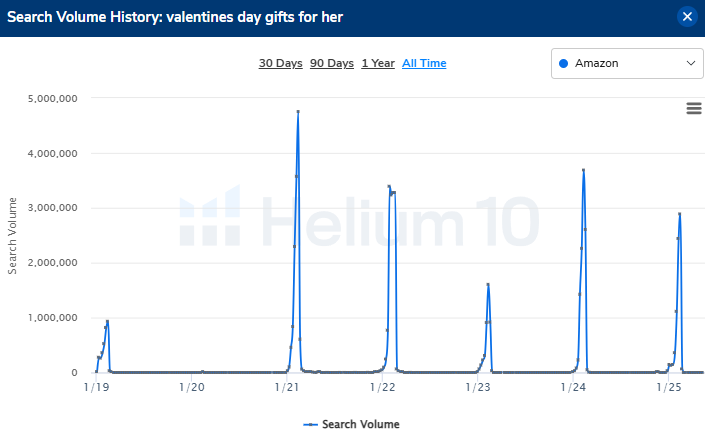Click the chevron arrow on the Amazon selector

pyautogui.click(x=691, y=63)
